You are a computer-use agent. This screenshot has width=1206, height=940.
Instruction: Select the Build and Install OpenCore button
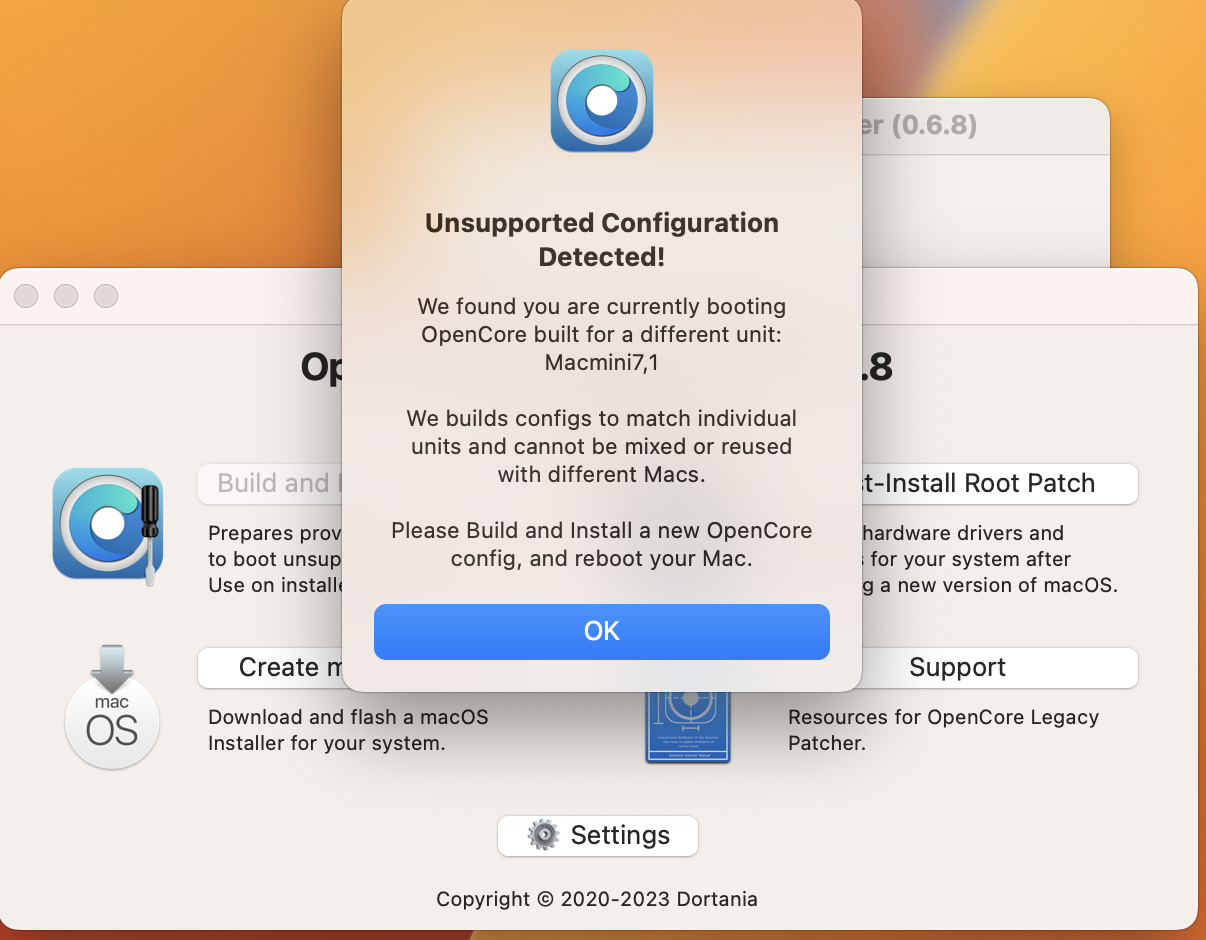[270, 483]
